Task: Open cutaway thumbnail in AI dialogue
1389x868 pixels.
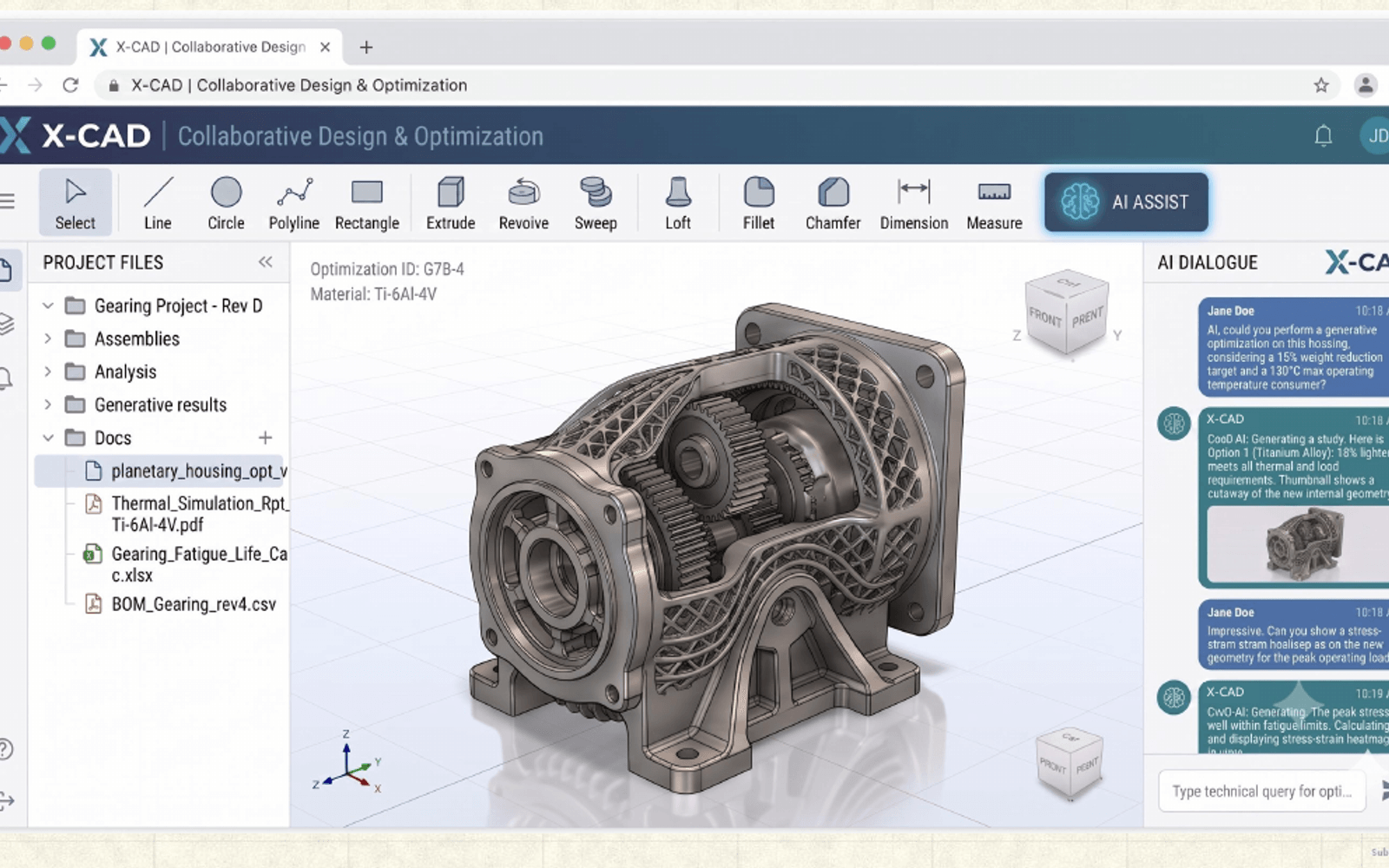Action: tap(1298, 543)
